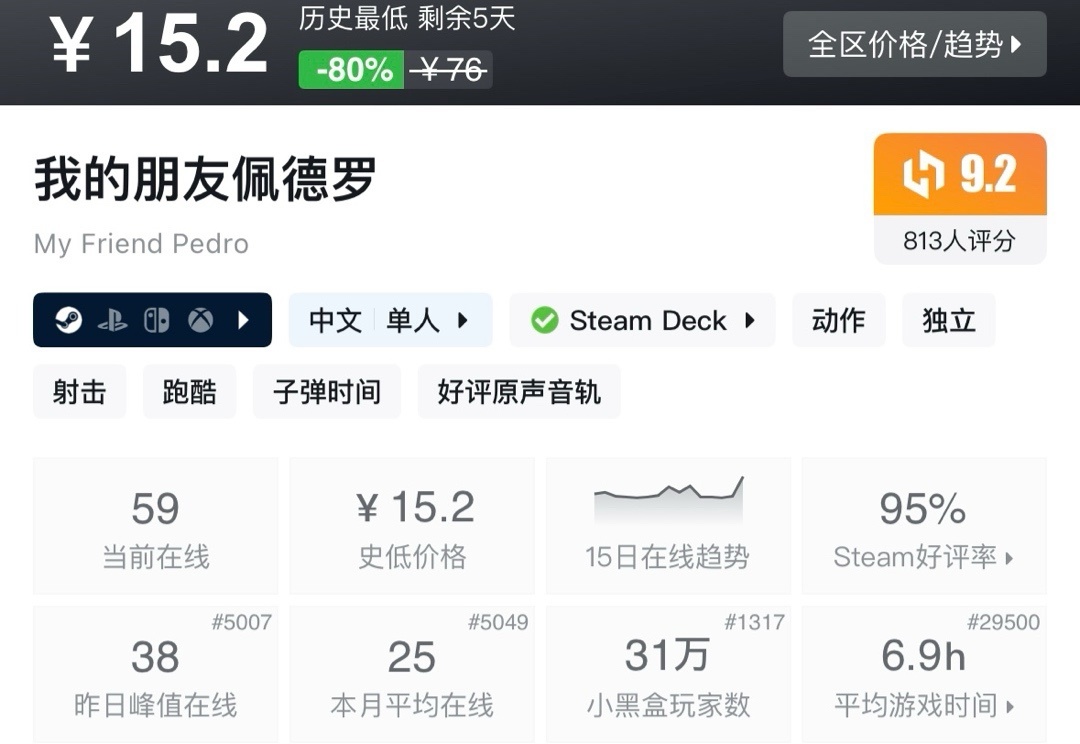Viewport: 1080px width, 744px height.
Task: Click the PlayStation platform icon
Action: [x=112, y=321]
